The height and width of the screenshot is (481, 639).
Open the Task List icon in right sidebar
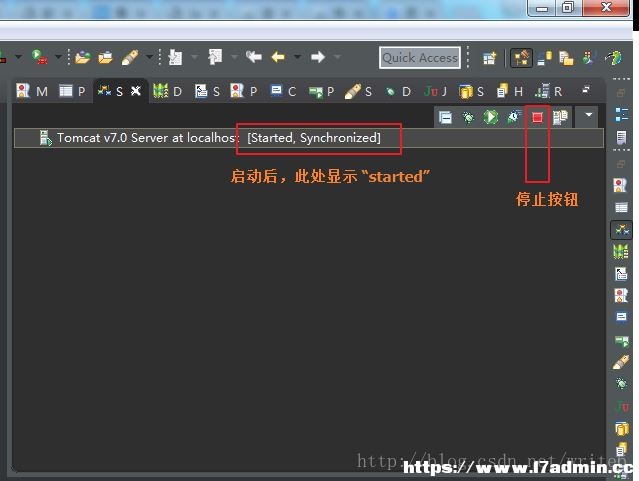coord(621,137)
